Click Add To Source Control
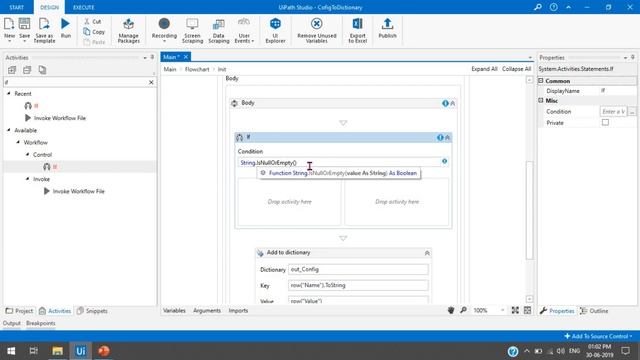 [x=598, y=336]
